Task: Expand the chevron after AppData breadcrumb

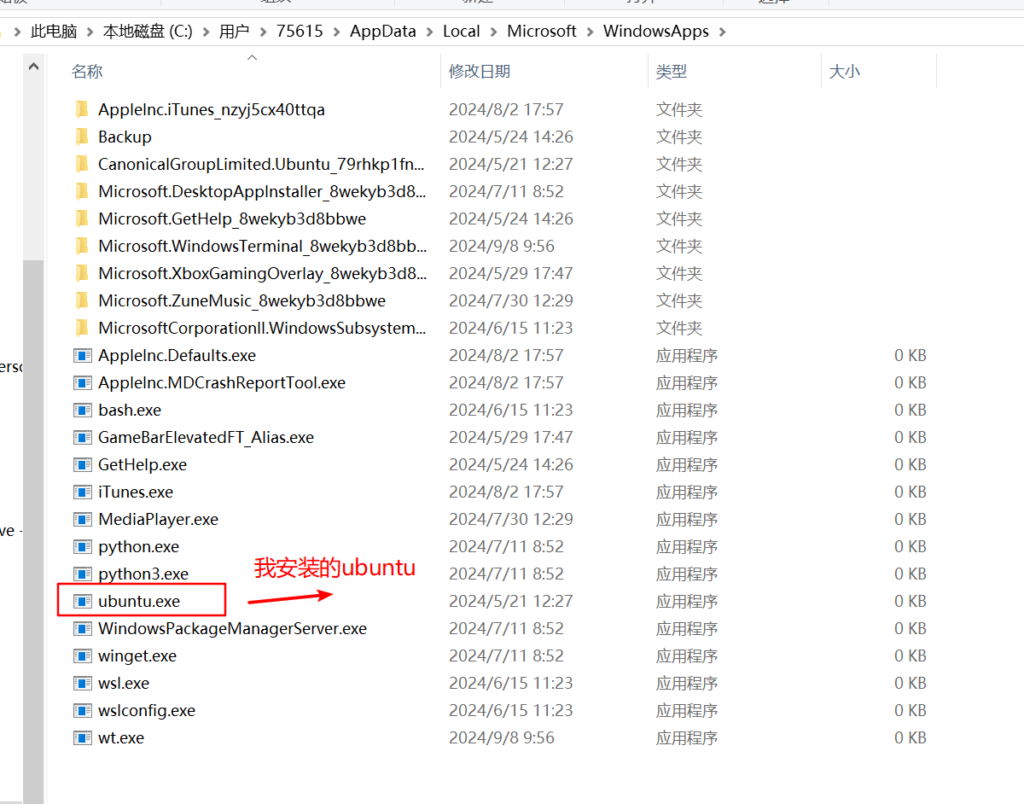Action: pyautogui.click(x=430, y=32)
